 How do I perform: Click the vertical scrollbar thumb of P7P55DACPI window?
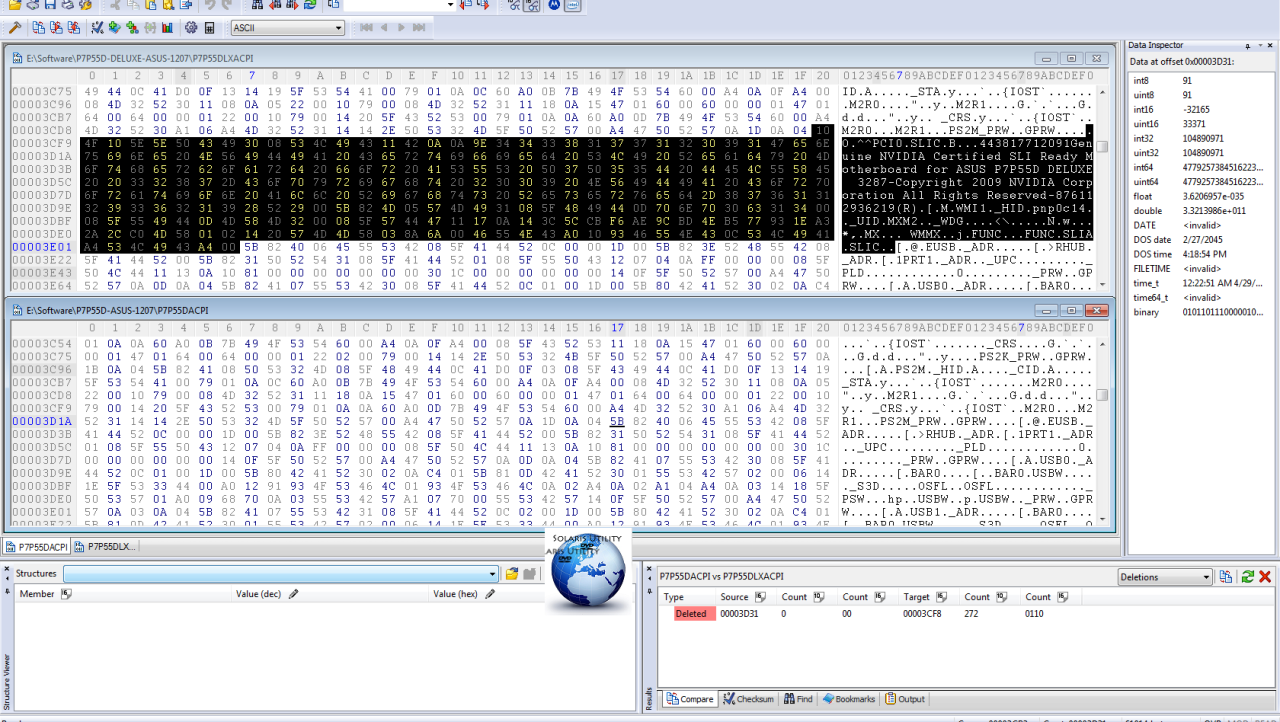[x=1103, y=394]
